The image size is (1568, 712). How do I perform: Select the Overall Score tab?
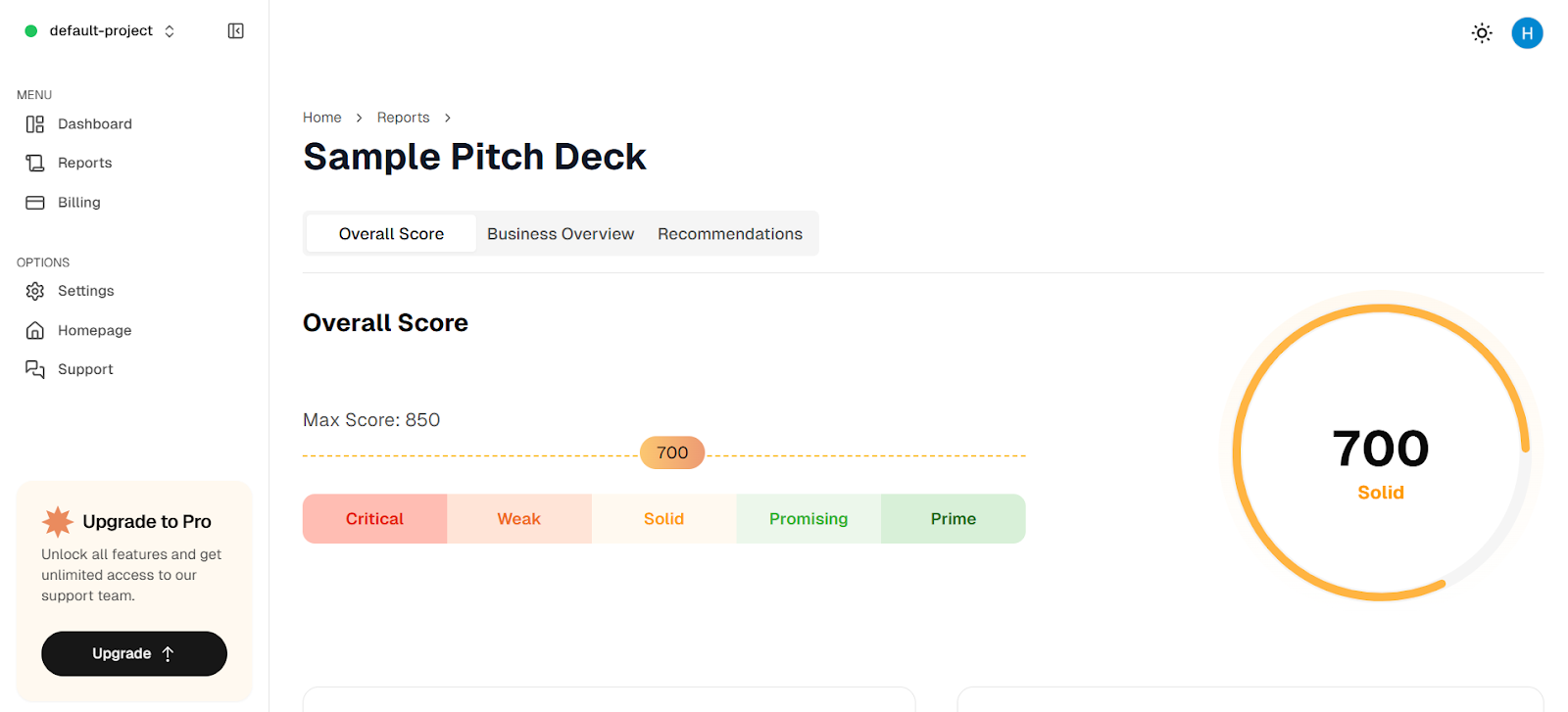click(391, 234)
